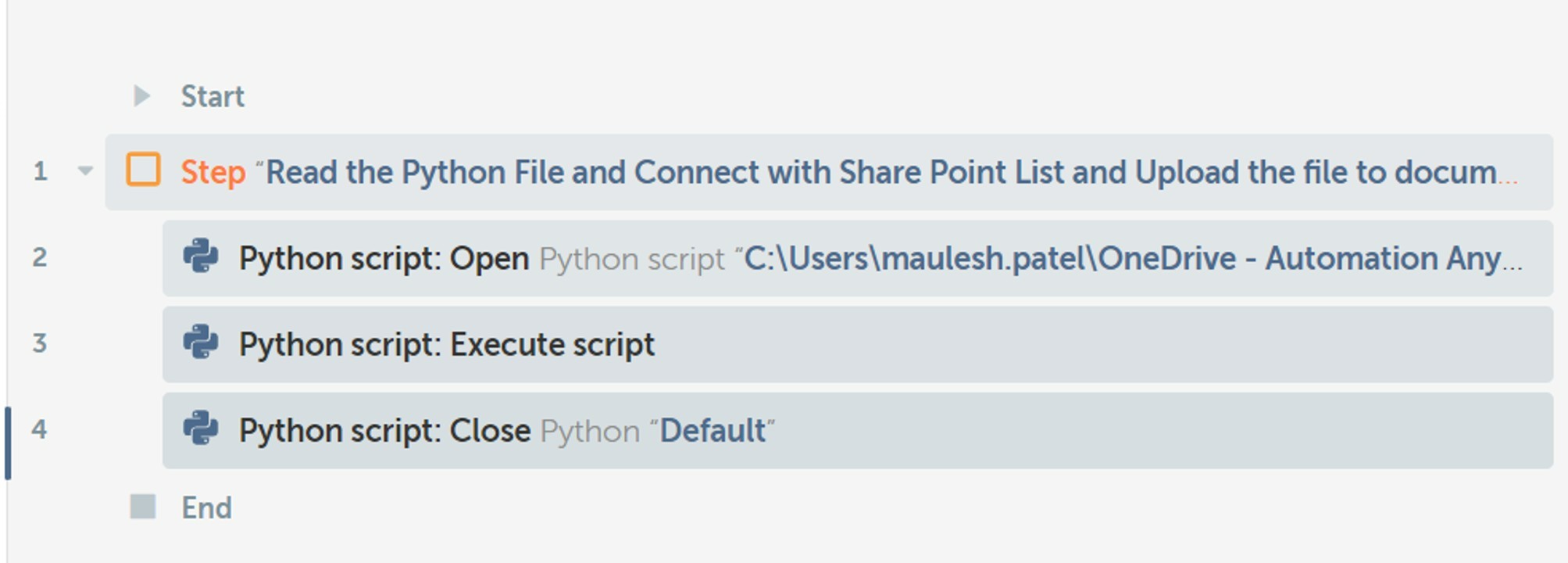Click the Python icon on line 2
The height and width of the screenshot is (563, 1568).
click(201, 257)
